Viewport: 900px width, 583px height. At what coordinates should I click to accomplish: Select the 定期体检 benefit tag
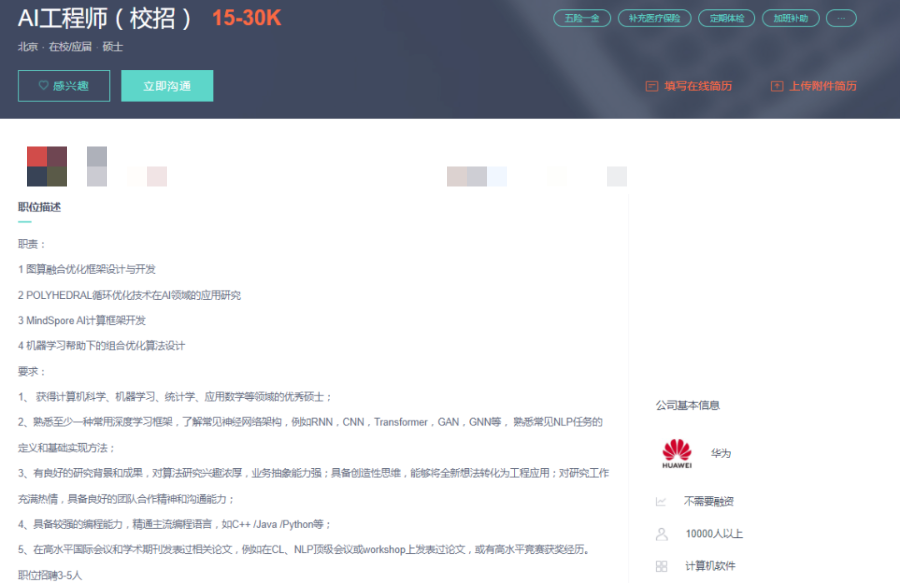(x=727, y=18)
